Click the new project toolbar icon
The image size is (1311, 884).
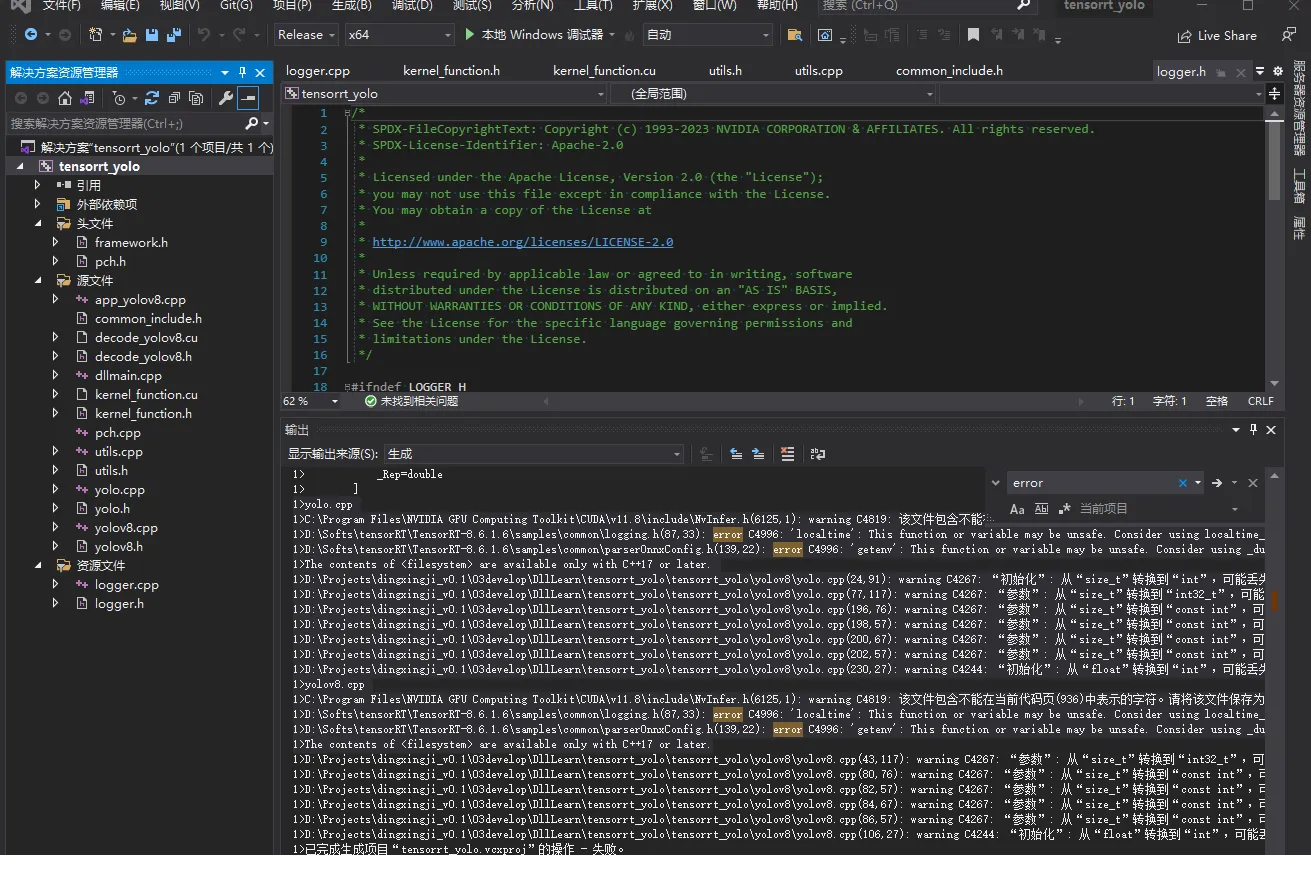95,35
